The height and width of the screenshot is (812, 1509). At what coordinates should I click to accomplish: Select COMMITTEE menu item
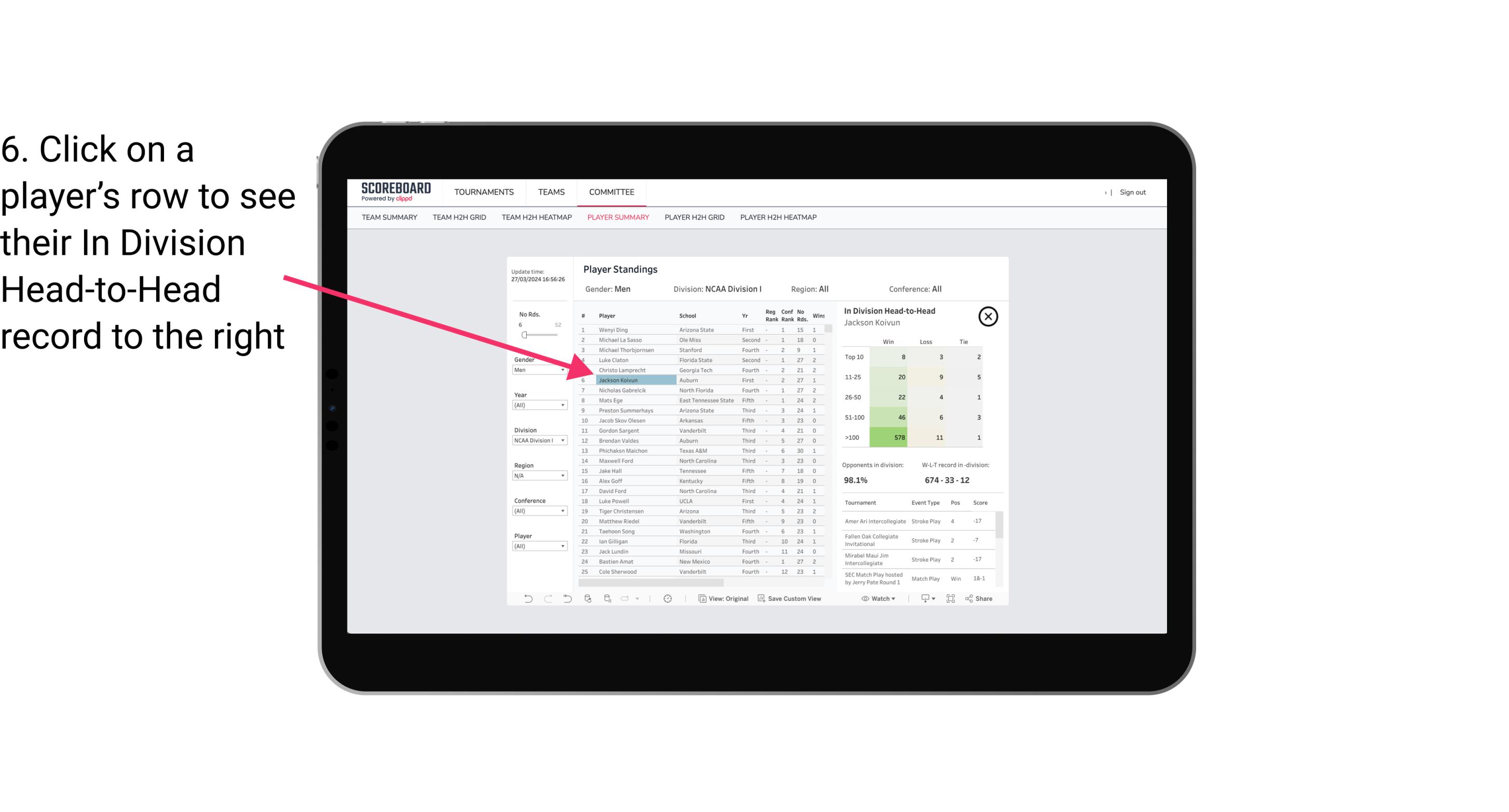point(612,192)
